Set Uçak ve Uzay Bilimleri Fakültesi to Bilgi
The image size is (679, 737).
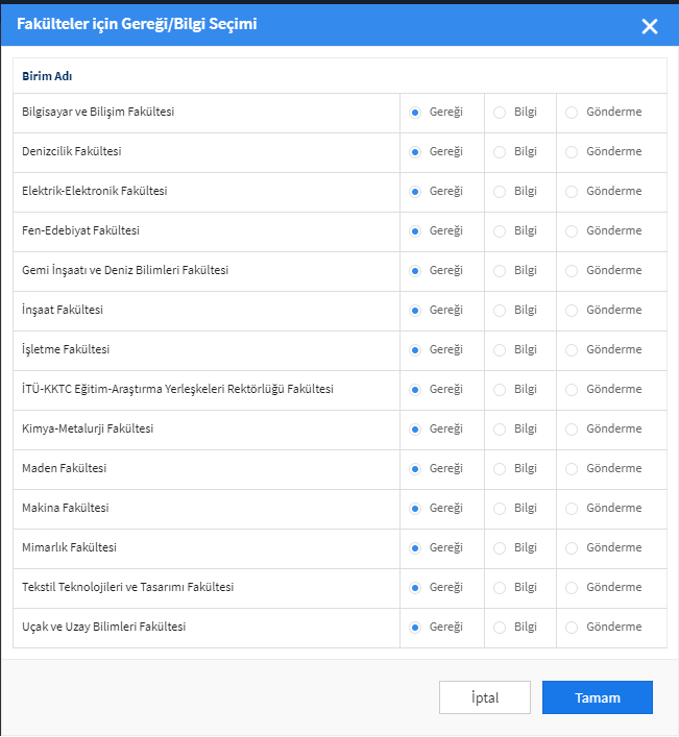(x=499, y=627)
